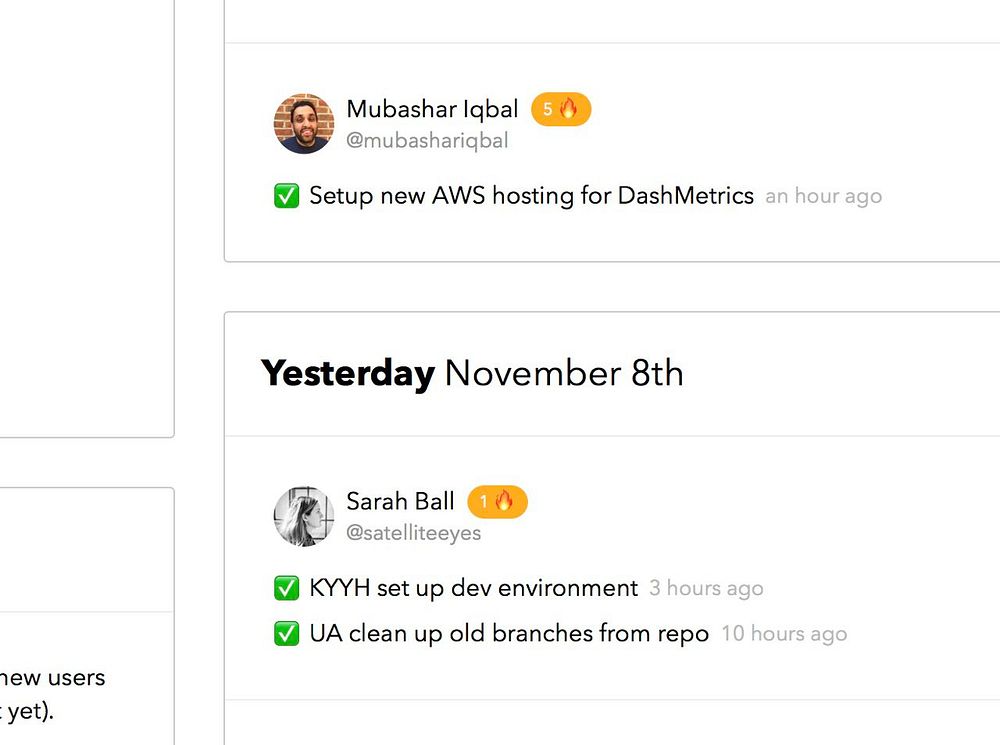Click the 'new users' text in the left panel
1000x745 pixels.
tap(55, 678)
